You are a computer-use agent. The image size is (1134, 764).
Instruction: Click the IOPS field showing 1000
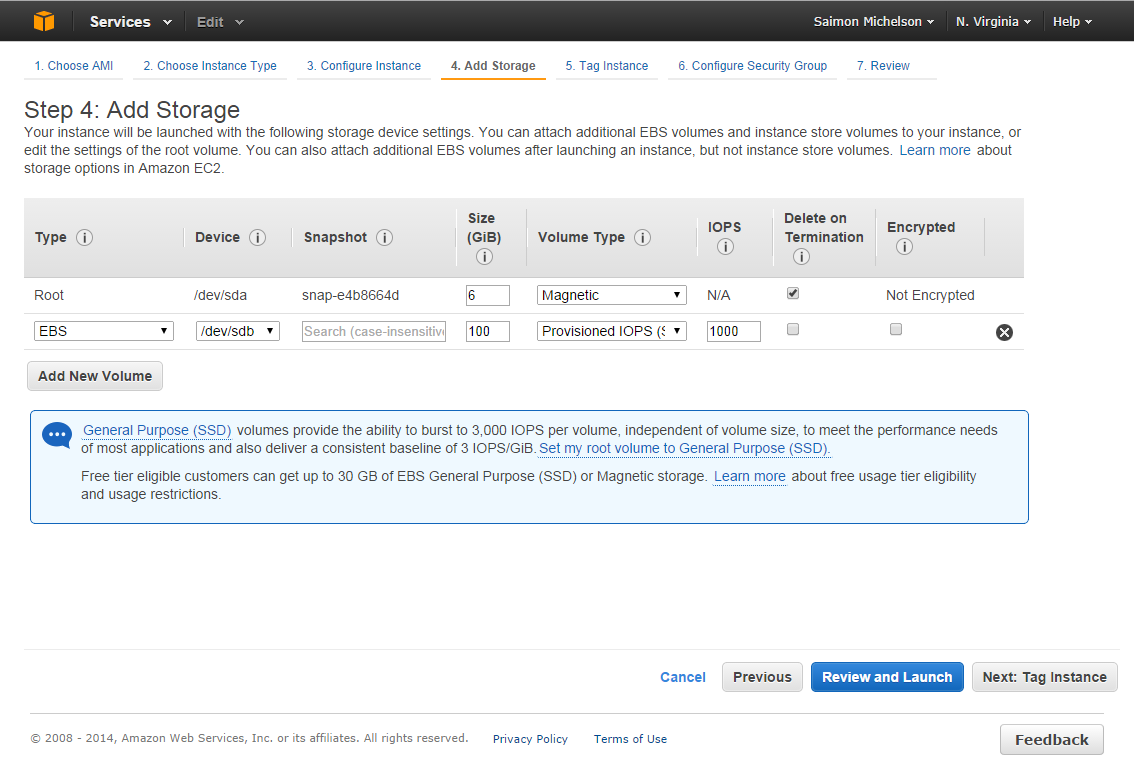733,331
